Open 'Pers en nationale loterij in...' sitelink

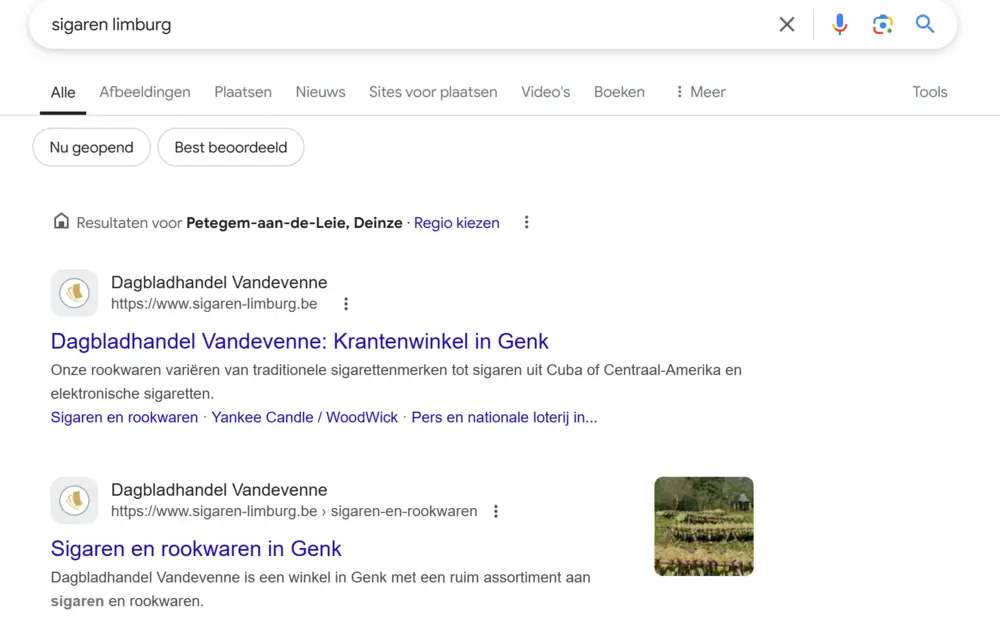[504, 417]
